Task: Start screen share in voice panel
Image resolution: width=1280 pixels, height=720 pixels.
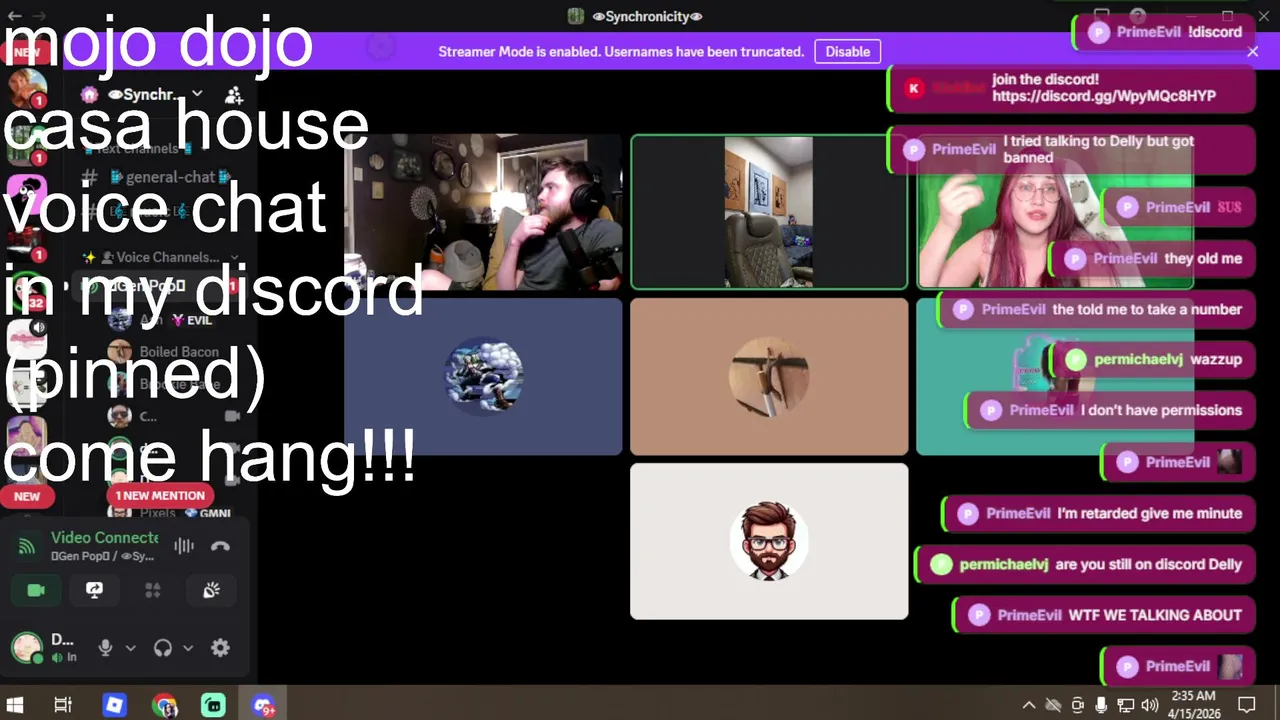Action: pos(94,590)
